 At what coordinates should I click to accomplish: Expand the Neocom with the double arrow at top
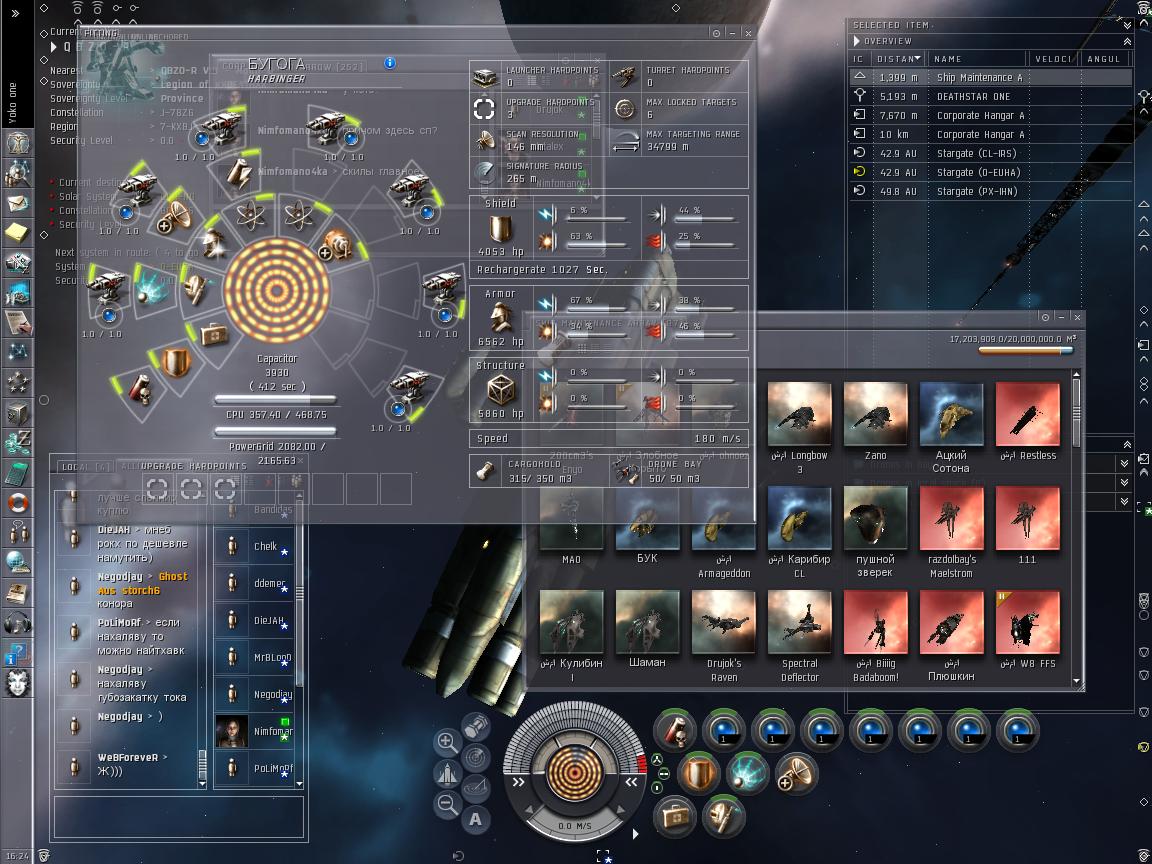(x=15, y=13)
